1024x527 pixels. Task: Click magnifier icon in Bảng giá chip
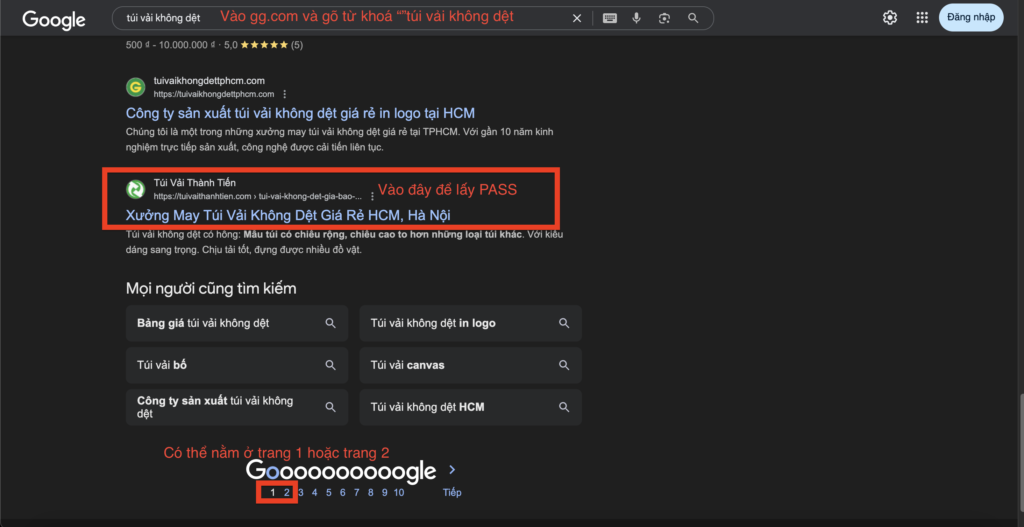[330, 323]
